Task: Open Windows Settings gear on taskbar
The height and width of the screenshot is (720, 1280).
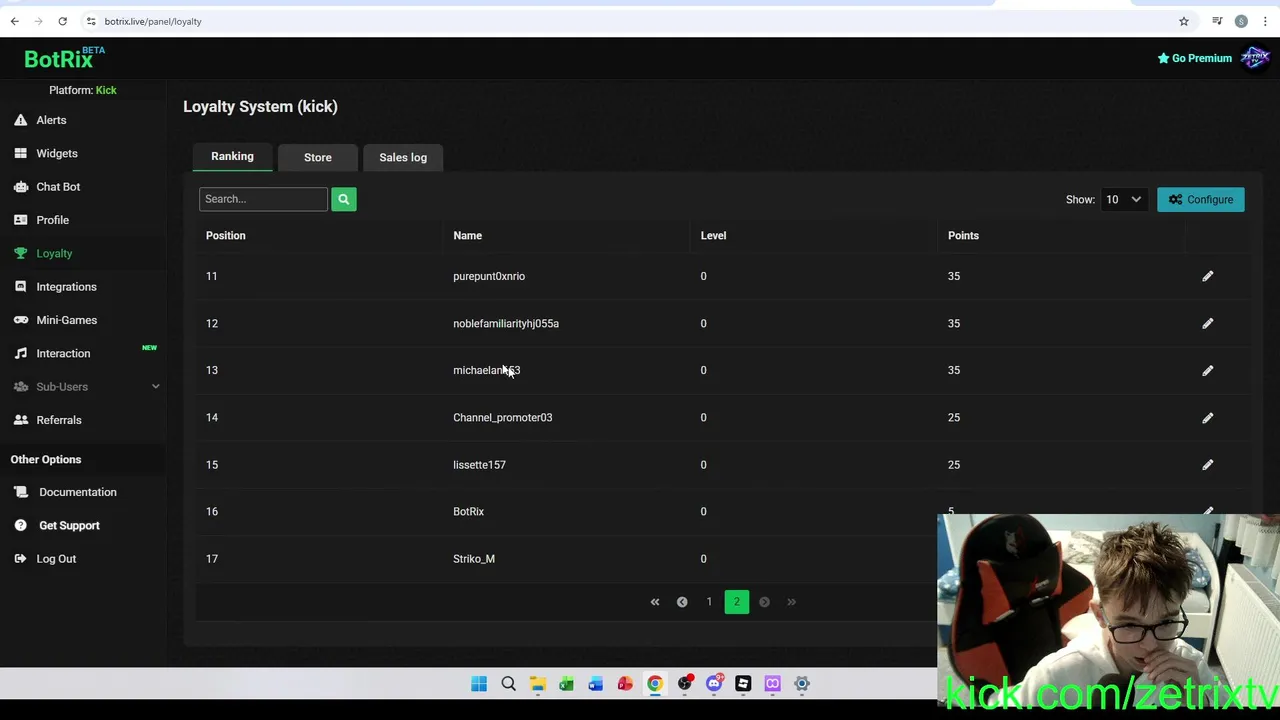Action: (x=802, y=684)
